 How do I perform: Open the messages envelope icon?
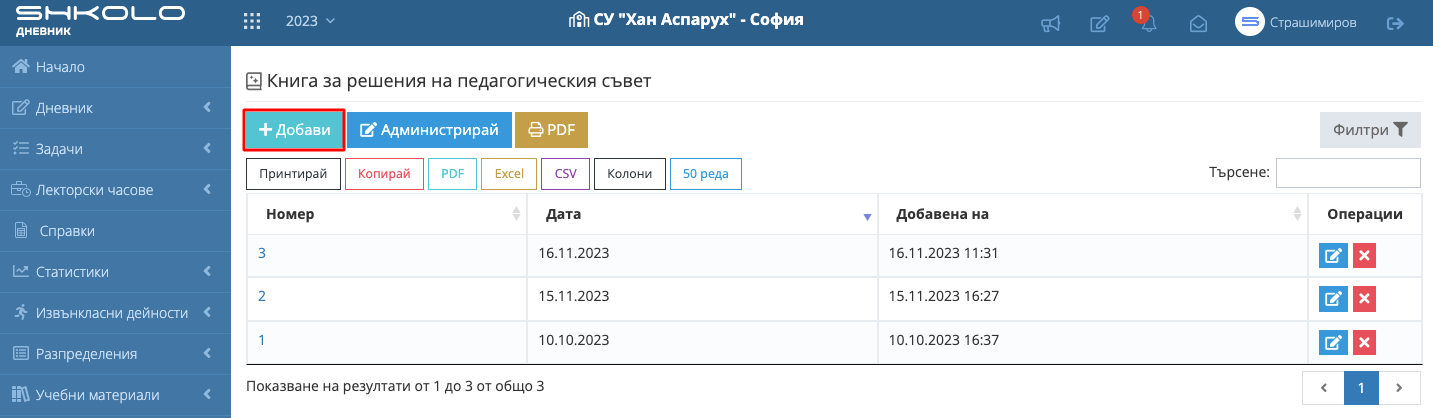pyautogui.click(x=1198, y=22)
